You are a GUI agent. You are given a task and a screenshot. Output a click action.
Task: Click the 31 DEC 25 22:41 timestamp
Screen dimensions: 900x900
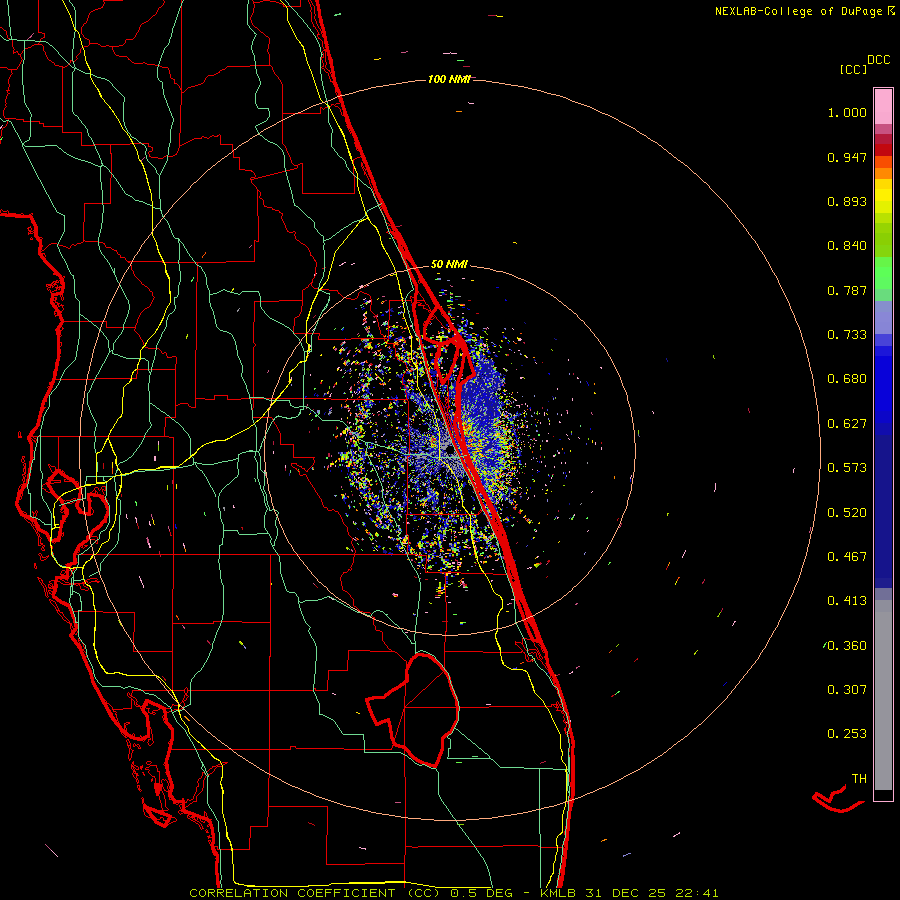pyautogui.click(x=652, y=893)
